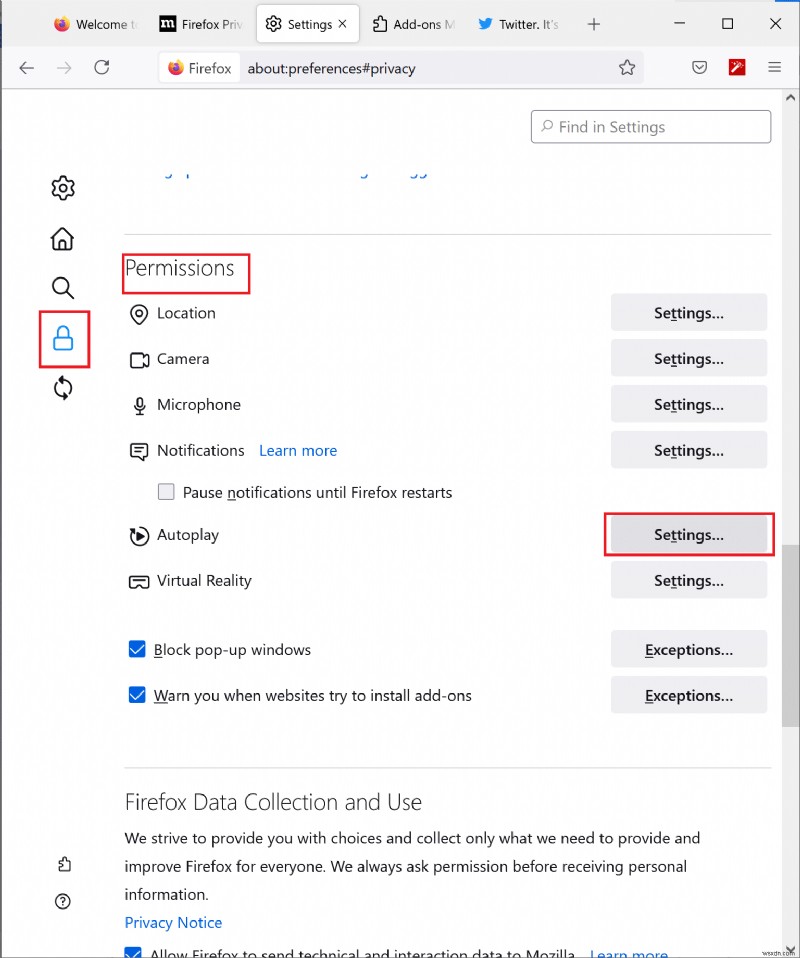Toggle Warn when websites install add-ons
The height and width of the screenshot is (958, 800).
(x=138, y=695)
